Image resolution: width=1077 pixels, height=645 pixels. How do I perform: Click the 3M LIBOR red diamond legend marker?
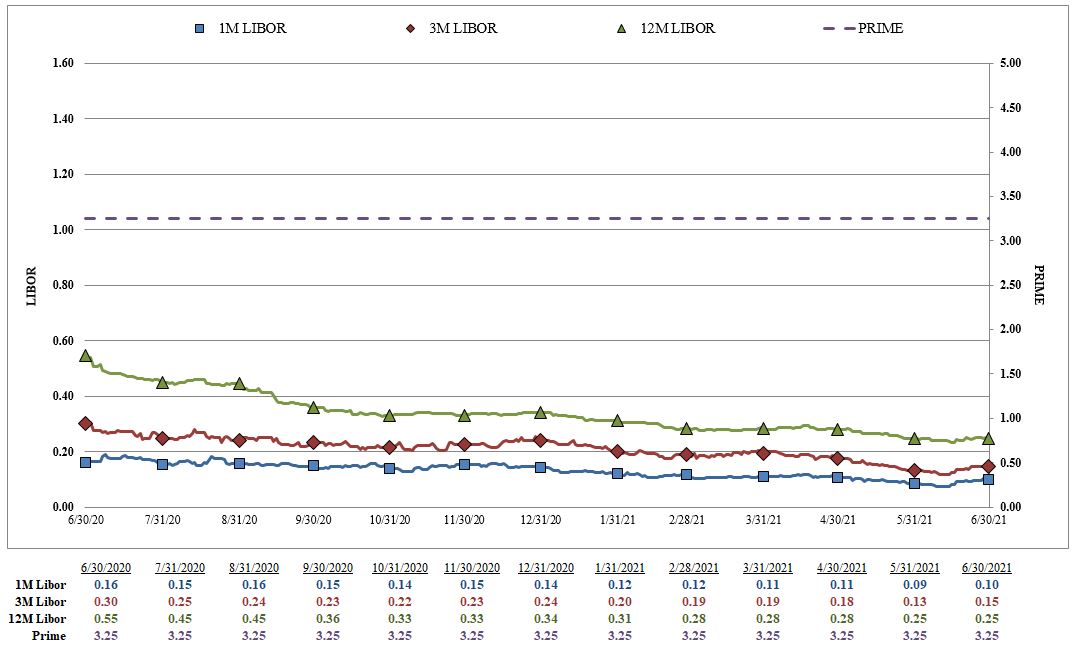click(410, 28)
